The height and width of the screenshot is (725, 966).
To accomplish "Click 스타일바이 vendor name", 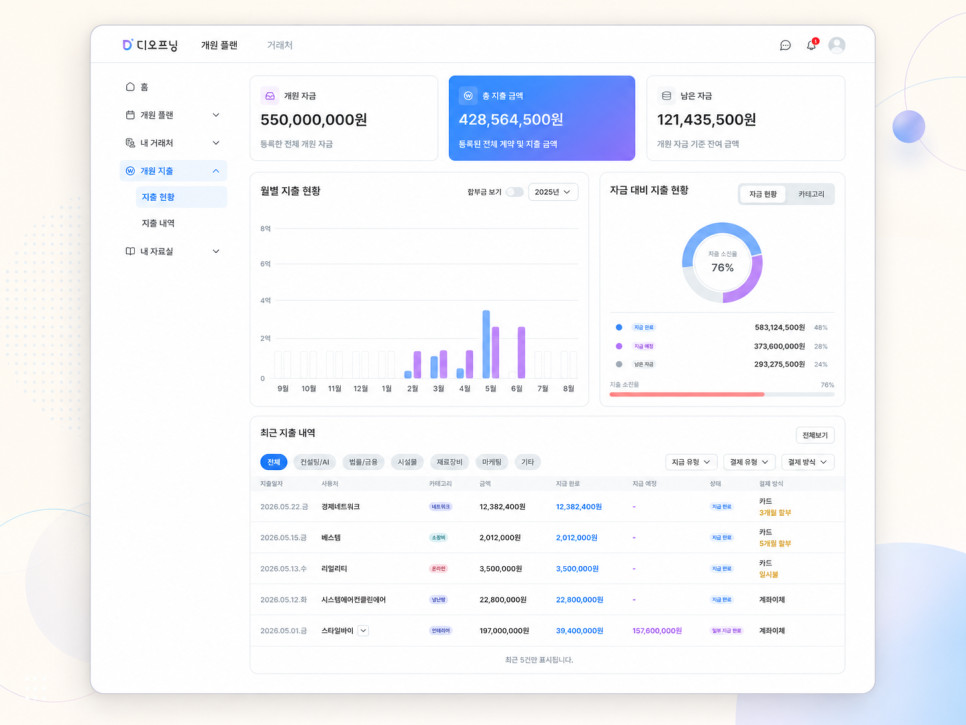I will click(338, 630).
